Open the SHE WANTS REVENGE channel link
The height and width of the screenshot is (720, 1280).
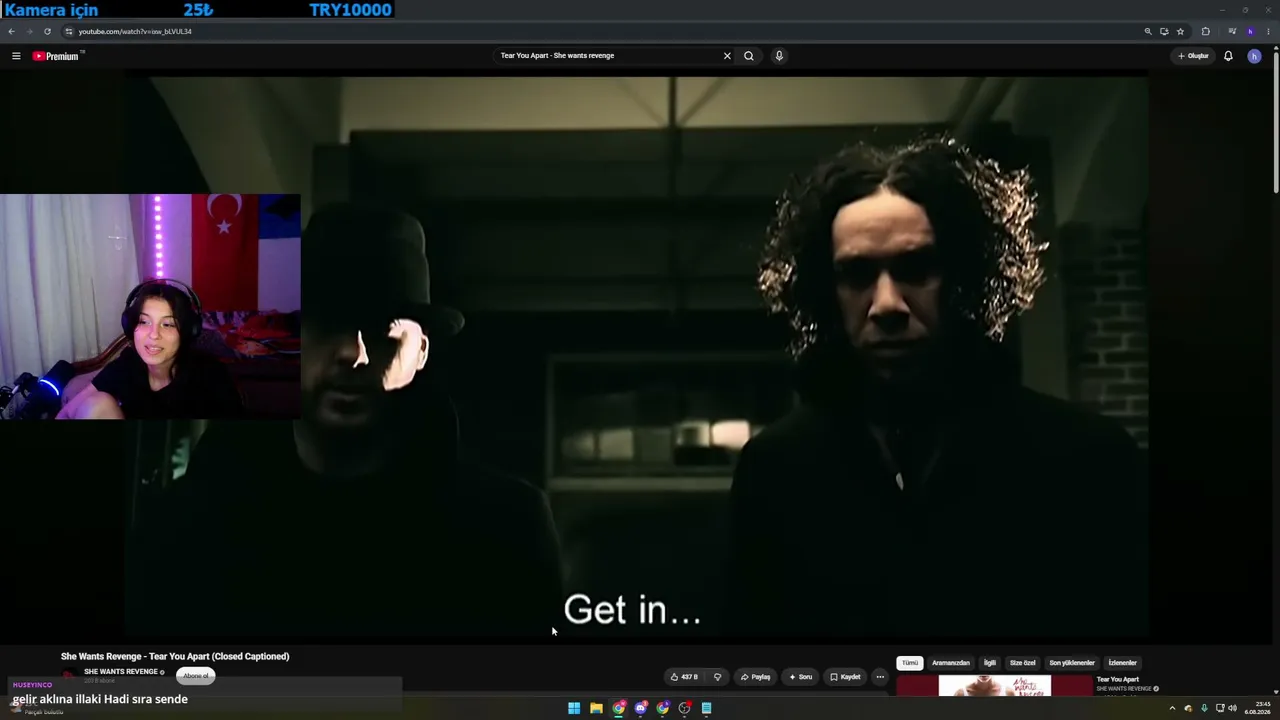click(121, 672)
